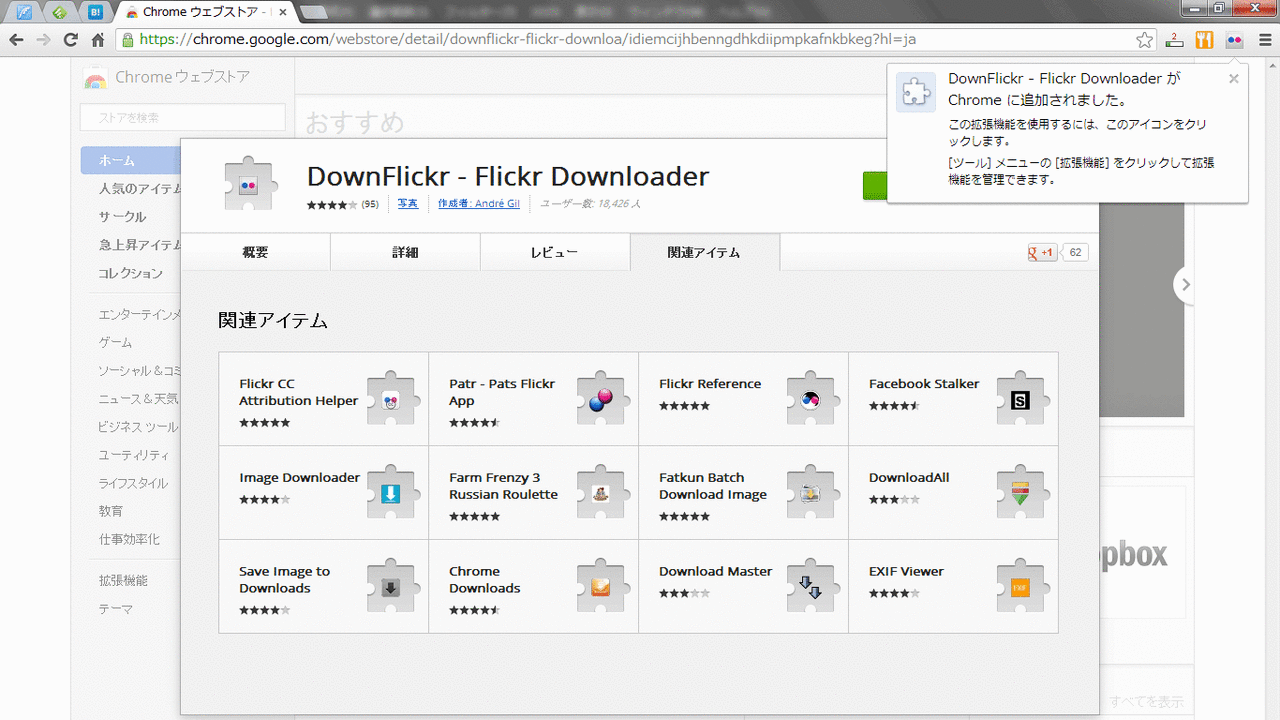Viewport: 1280px width, 720px height.
Task: Click the EXIF Viewer title text
Action: click(x=906, y=572)
